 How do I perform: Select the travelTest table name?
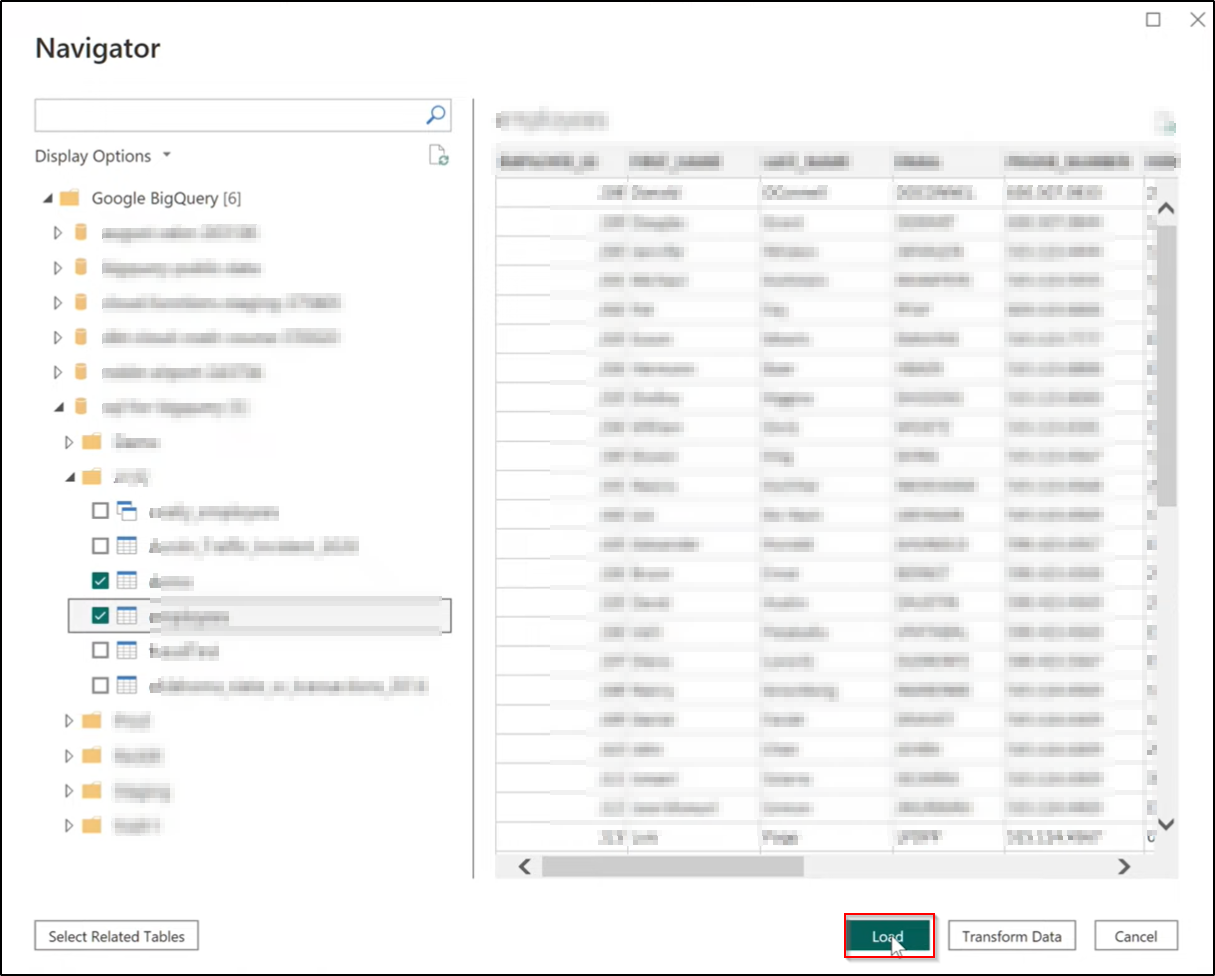click(183, 651)
